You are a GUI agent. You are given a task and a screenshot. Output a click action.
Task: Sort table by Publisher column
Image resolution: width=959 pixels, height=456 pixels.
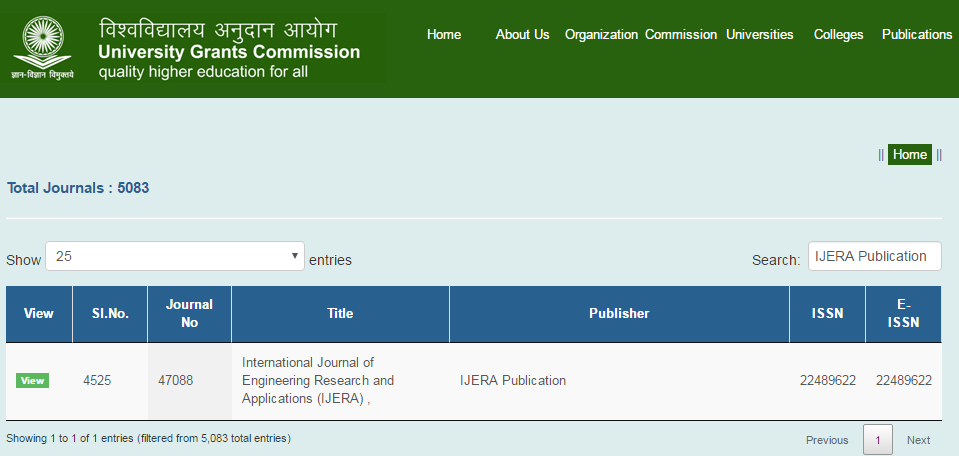619,314
